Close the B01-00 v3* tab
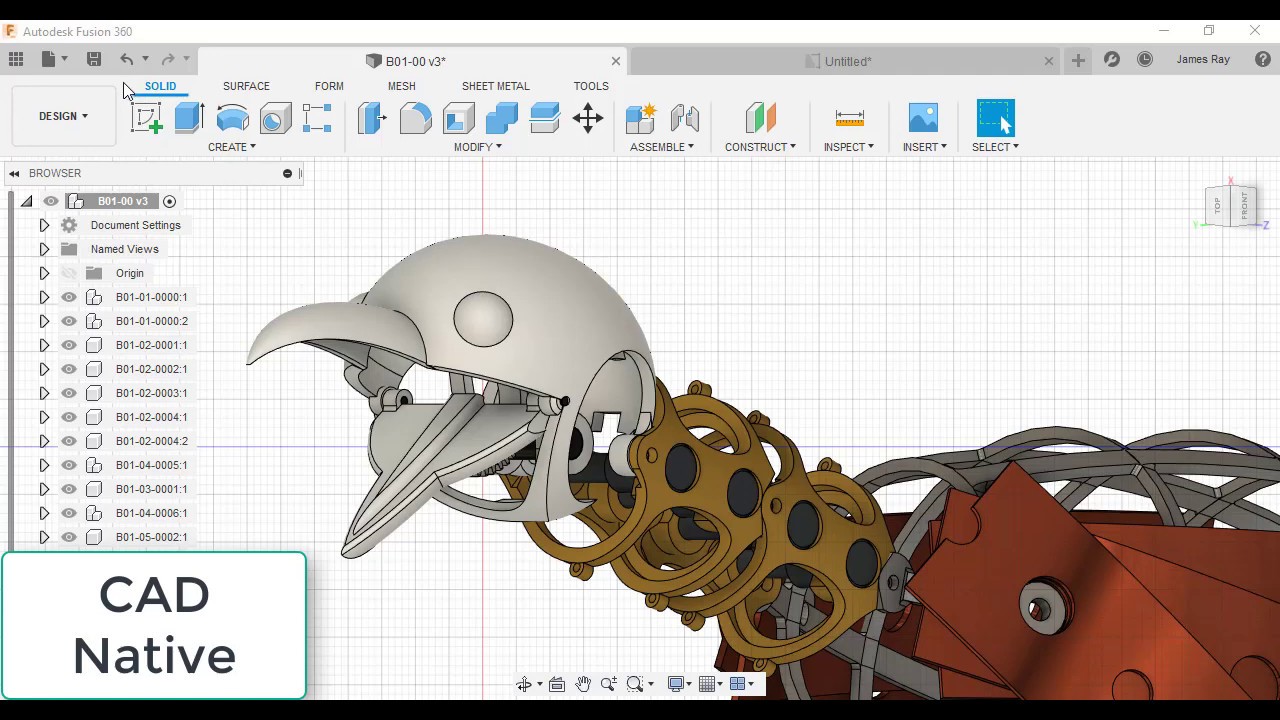The height and width of the screenshot is (720, 1280). (x=616, y=61)
